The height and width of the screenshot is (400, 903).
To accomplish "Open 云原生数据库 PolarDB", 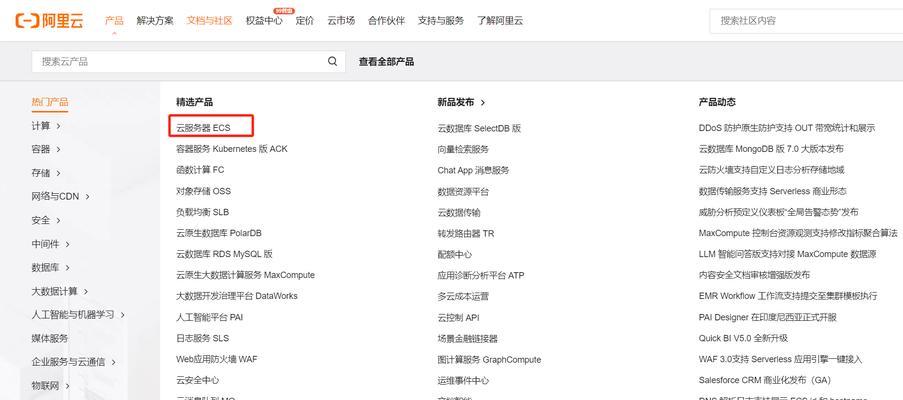I will click(x=219, y=233).
